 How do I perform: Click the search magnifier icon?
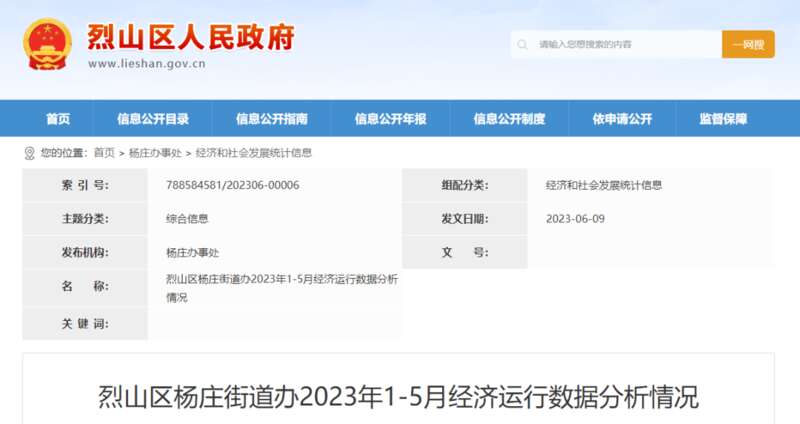522,45
